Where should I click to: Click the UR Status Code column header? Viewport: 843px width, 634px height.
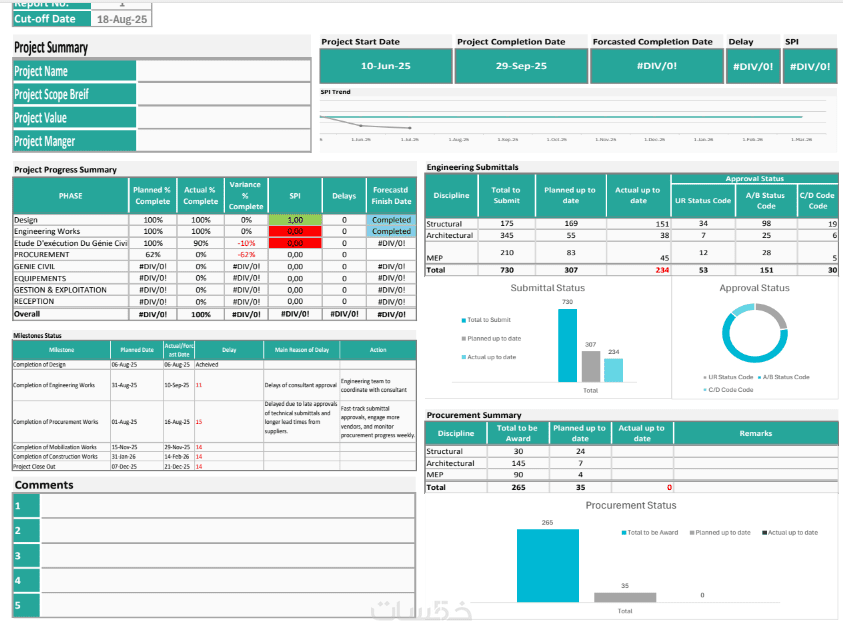tap(703, 201)
